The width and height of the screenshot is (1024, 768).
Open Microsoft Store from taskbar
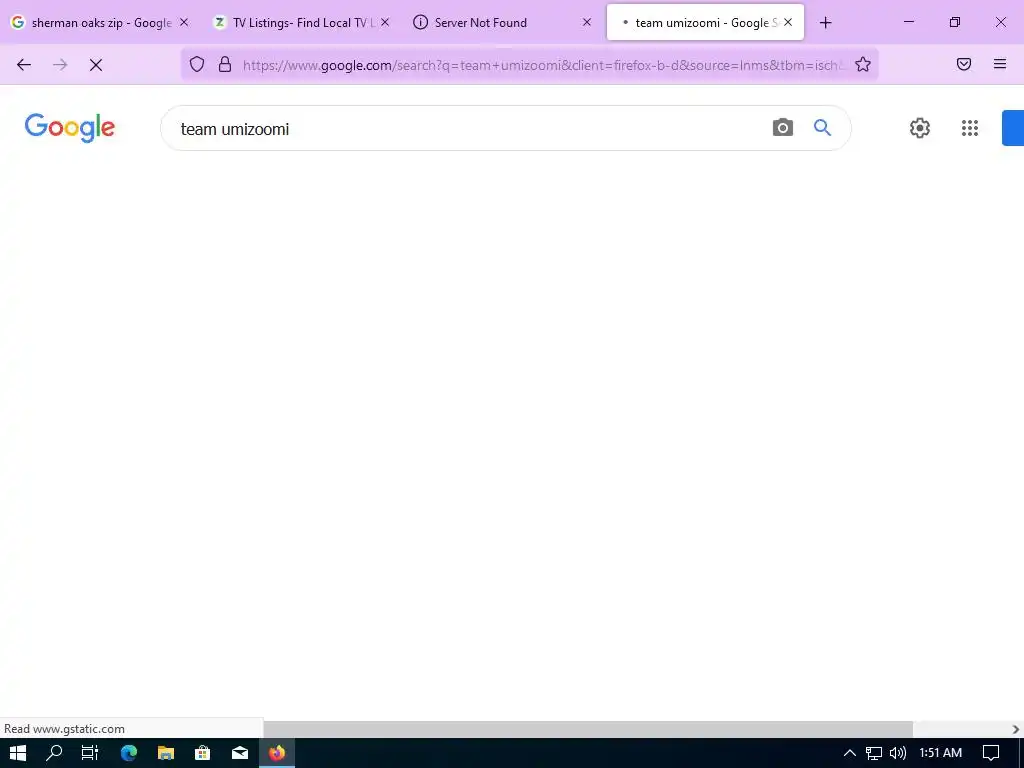click(202, 753)
